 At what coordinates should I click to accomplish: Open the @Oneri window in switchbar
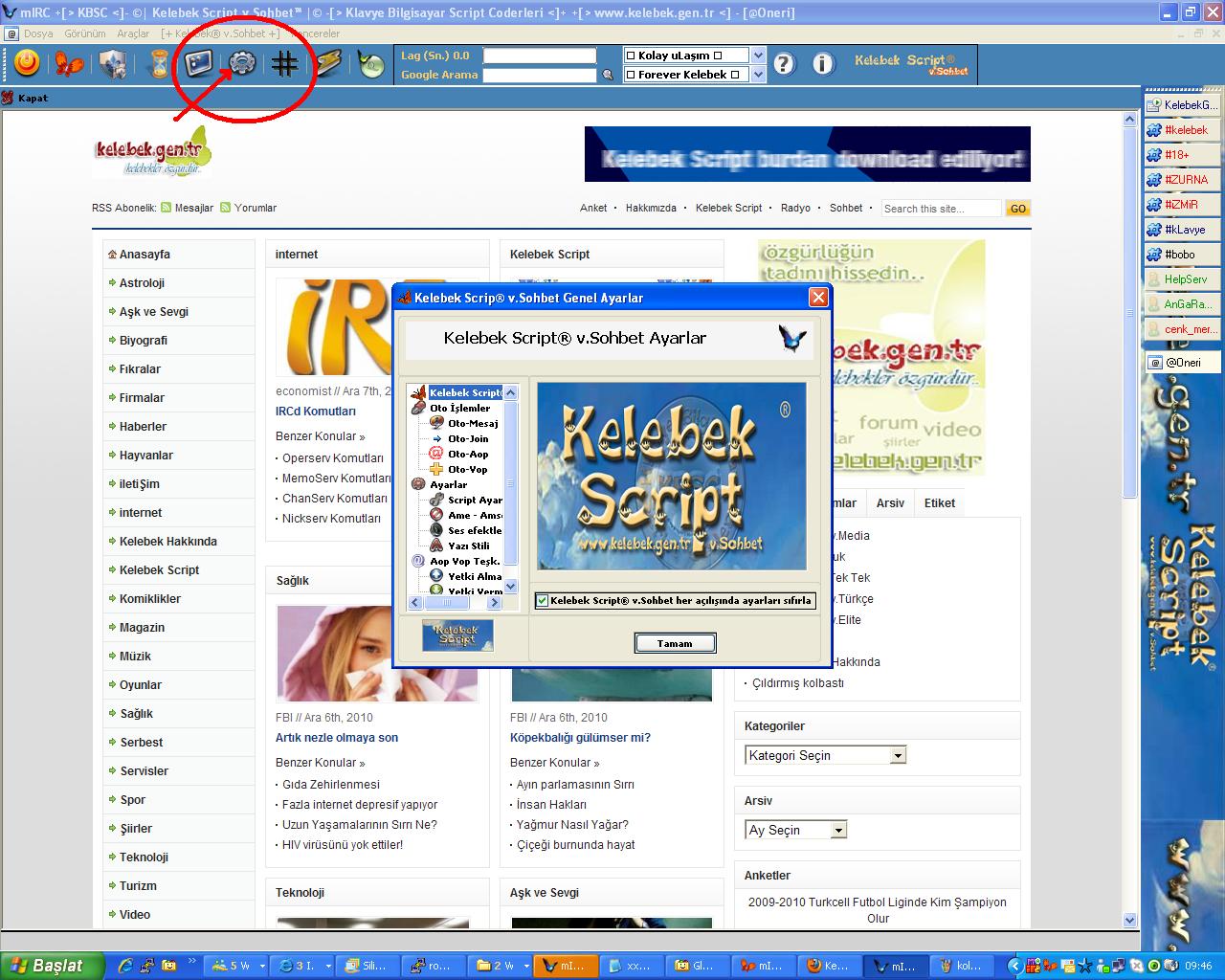(x=1183, y=363)
